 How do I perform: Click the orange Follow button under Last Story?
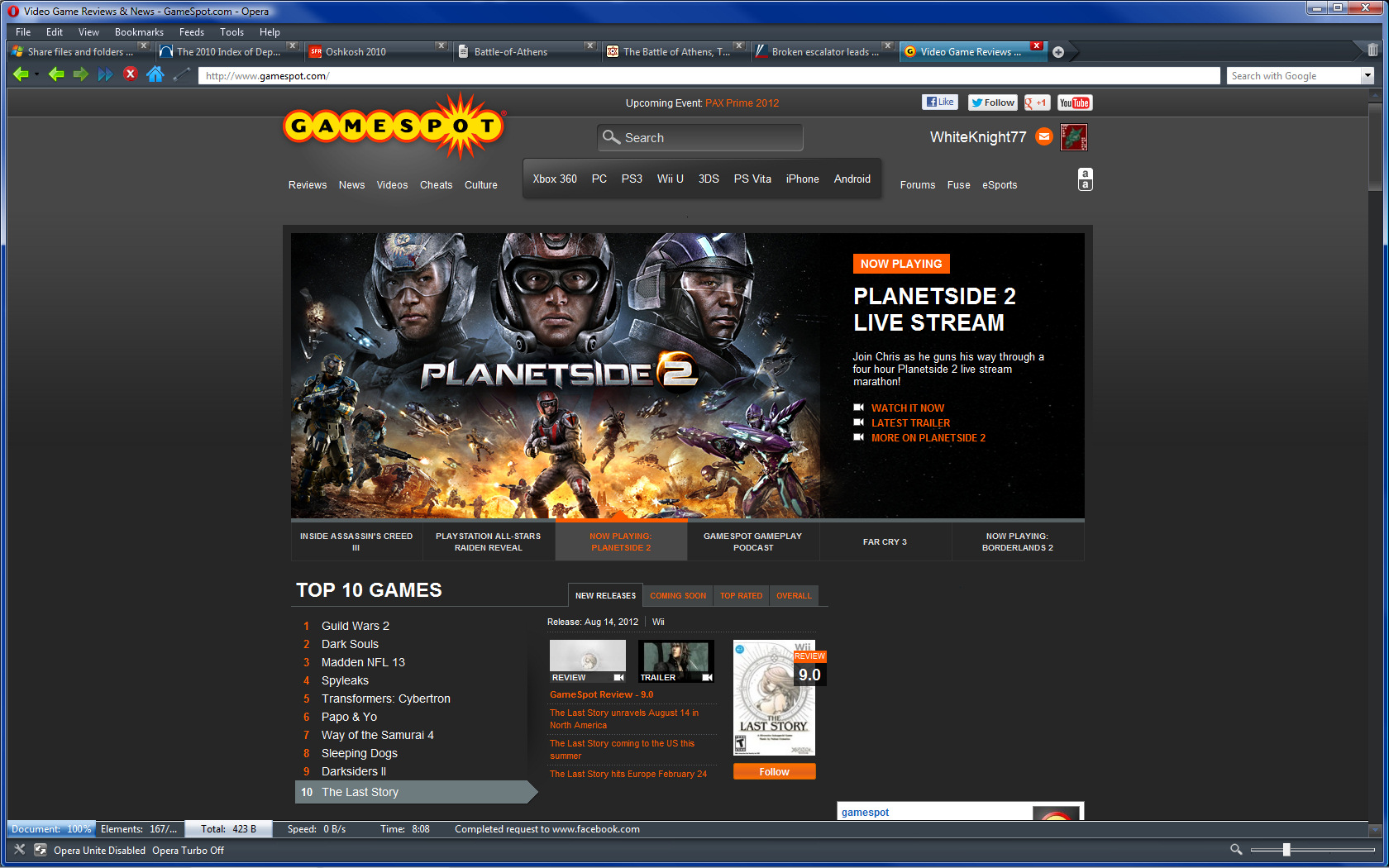775,771
